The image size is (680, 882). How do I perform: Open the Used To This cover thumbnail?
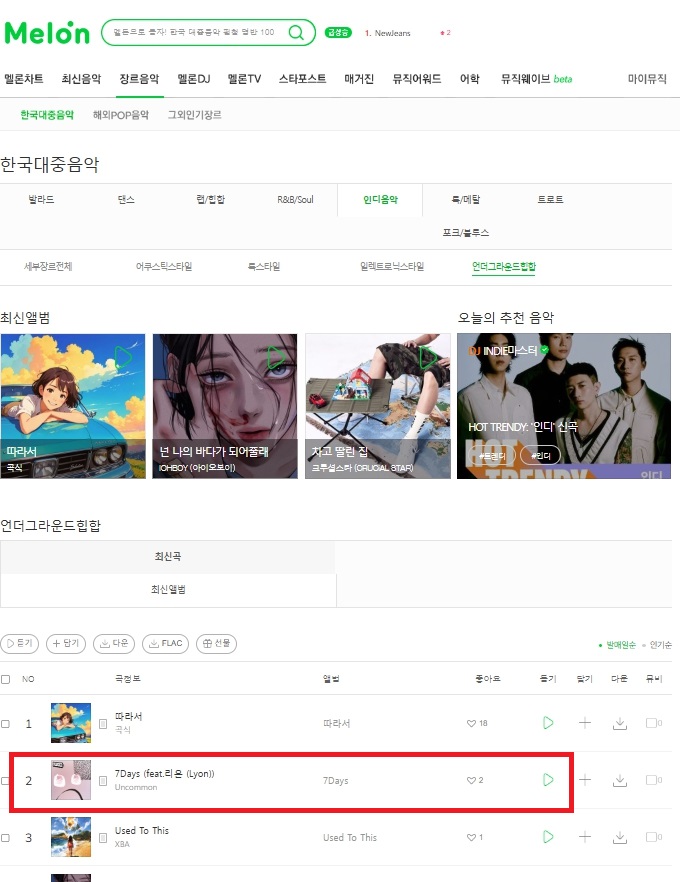click(71, 837)
